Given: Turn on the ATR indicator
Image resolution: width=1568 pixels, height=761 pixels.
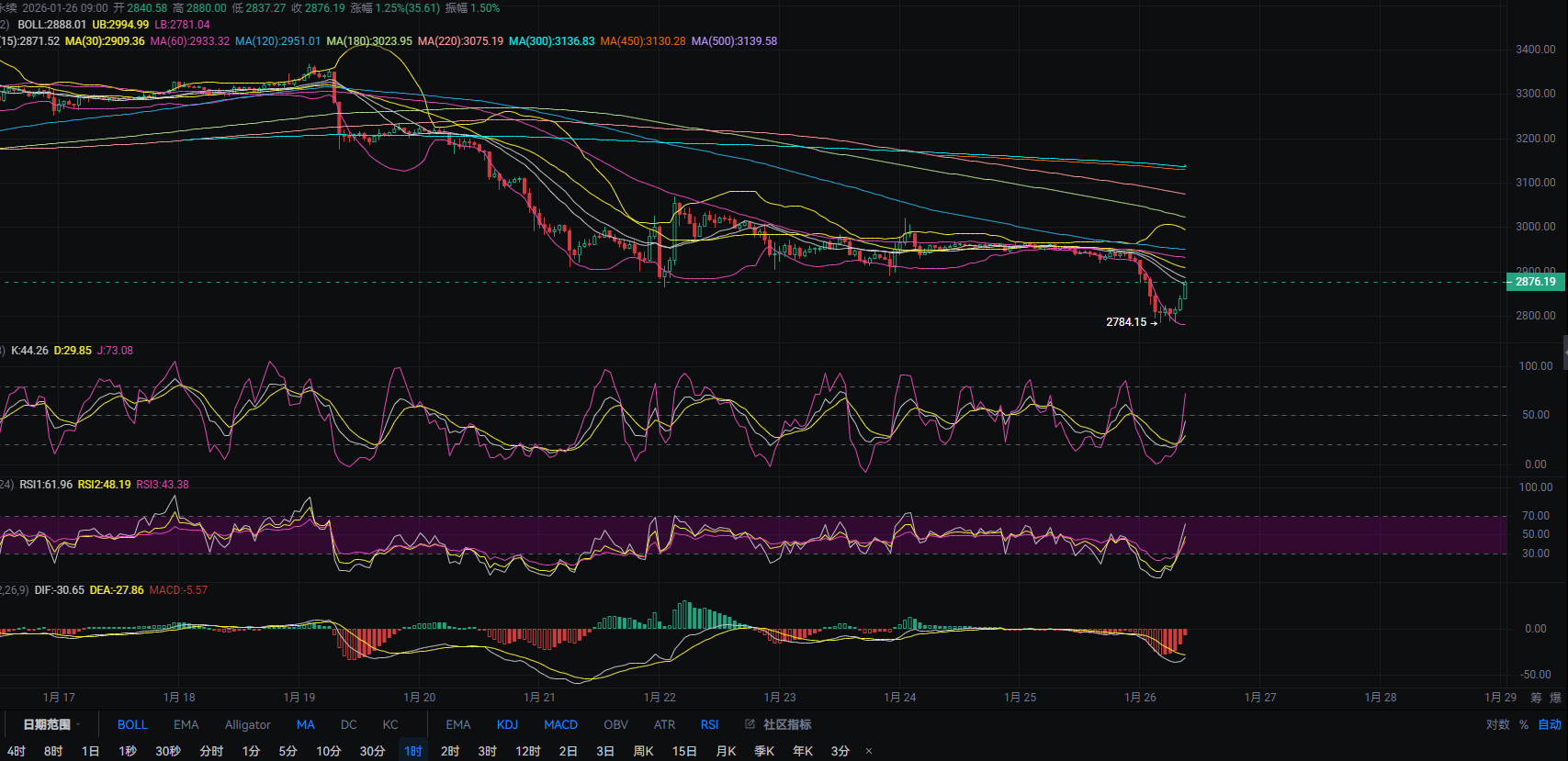Looking at the screenshot, I should tap(664, 724).
